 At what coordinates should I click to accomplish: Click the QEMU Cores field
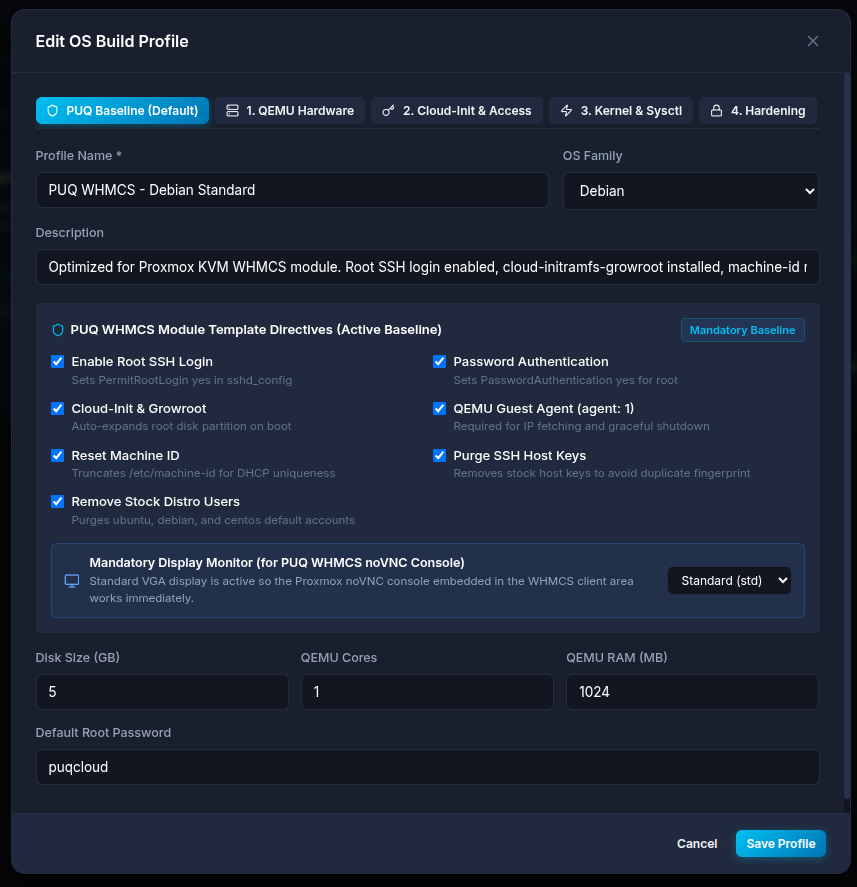click(x=427, y=692)
